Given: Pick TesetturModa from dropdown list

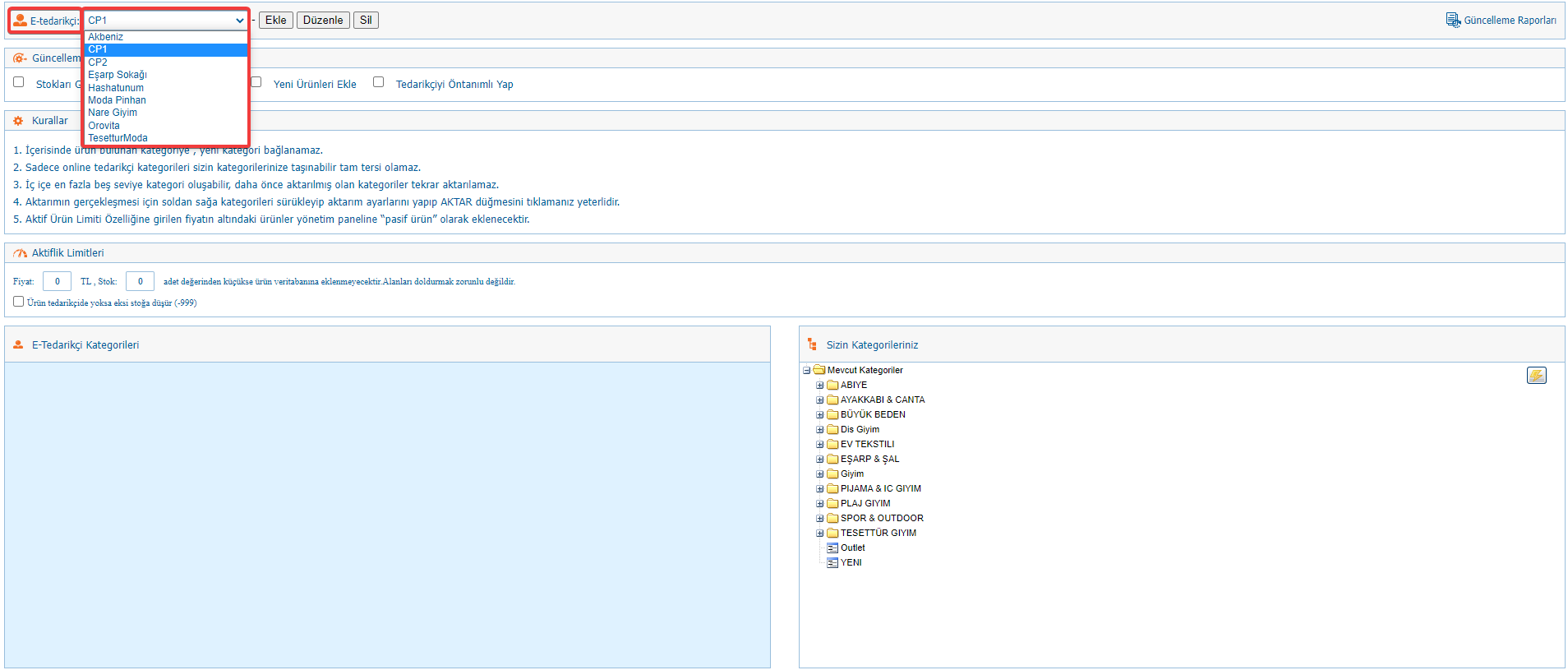Looking at the screenshot, I should 167,138.
